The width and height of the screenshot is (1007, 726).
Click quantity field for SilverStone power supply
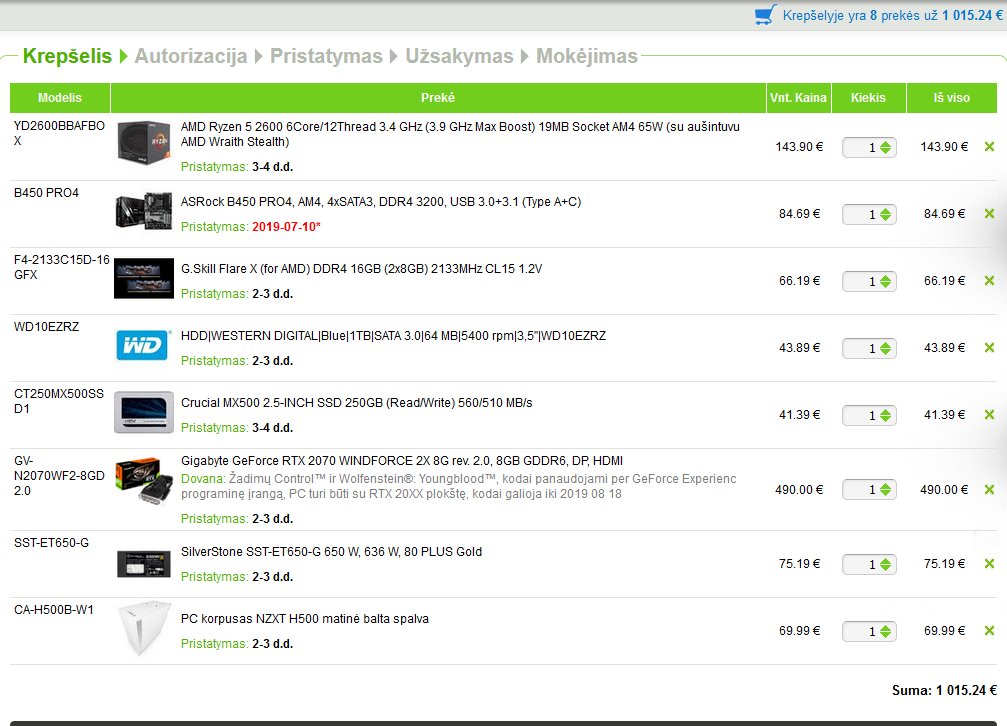point(869,564)
